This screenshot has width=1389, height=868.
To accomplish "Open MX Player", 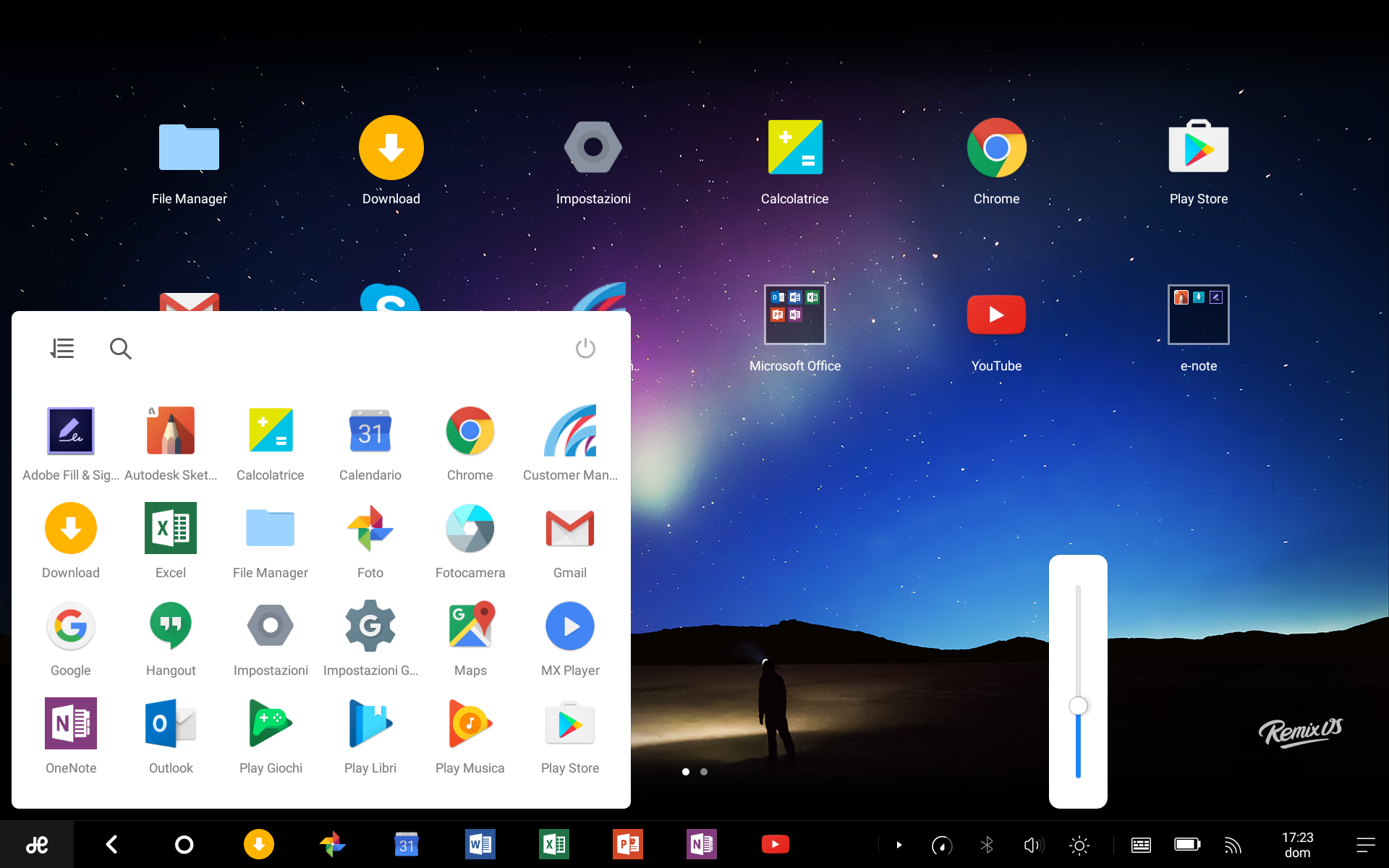I will click(570, 626).
